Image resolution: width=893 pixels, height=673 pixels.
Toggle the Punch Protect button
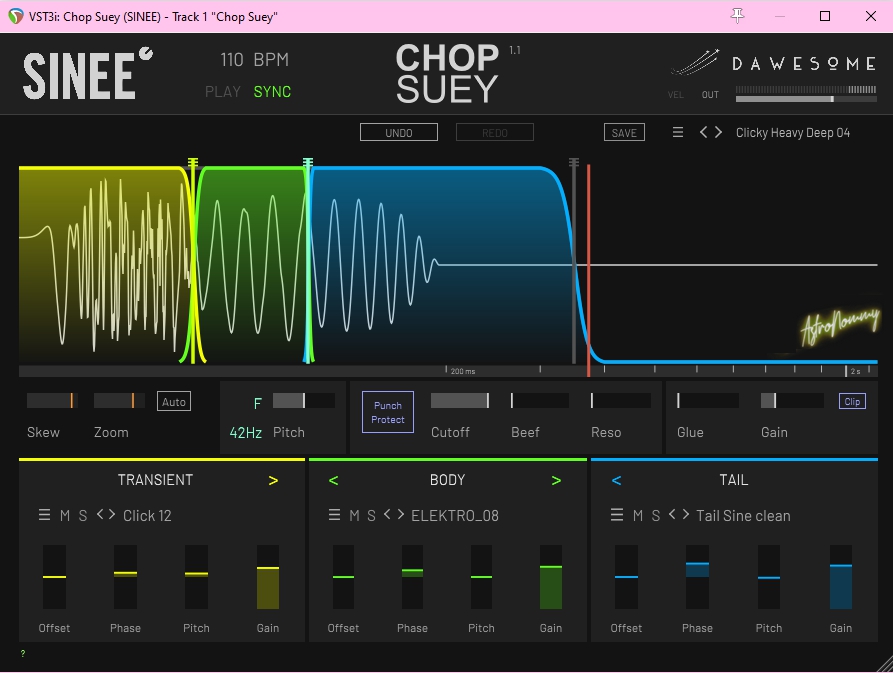(x=388, y=412)
